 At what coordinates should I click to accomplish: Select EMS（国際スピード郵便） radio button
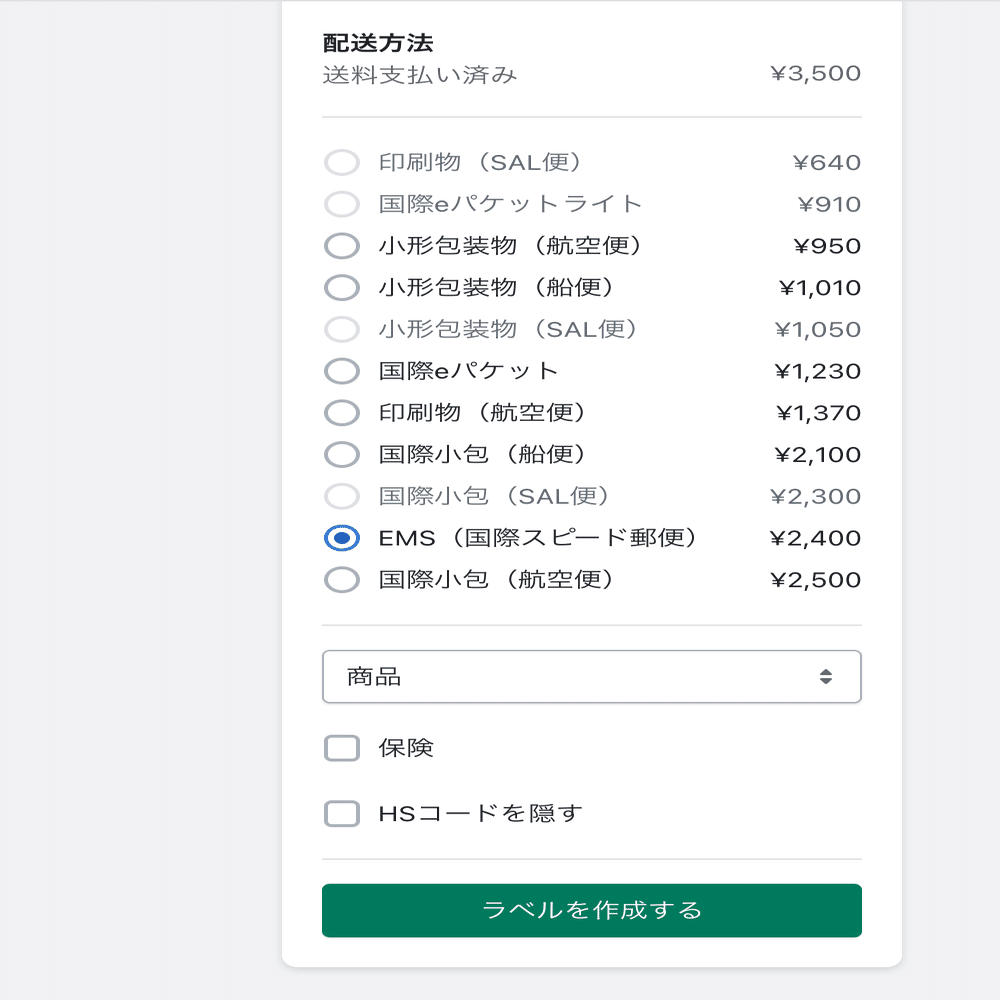[342, 538]
